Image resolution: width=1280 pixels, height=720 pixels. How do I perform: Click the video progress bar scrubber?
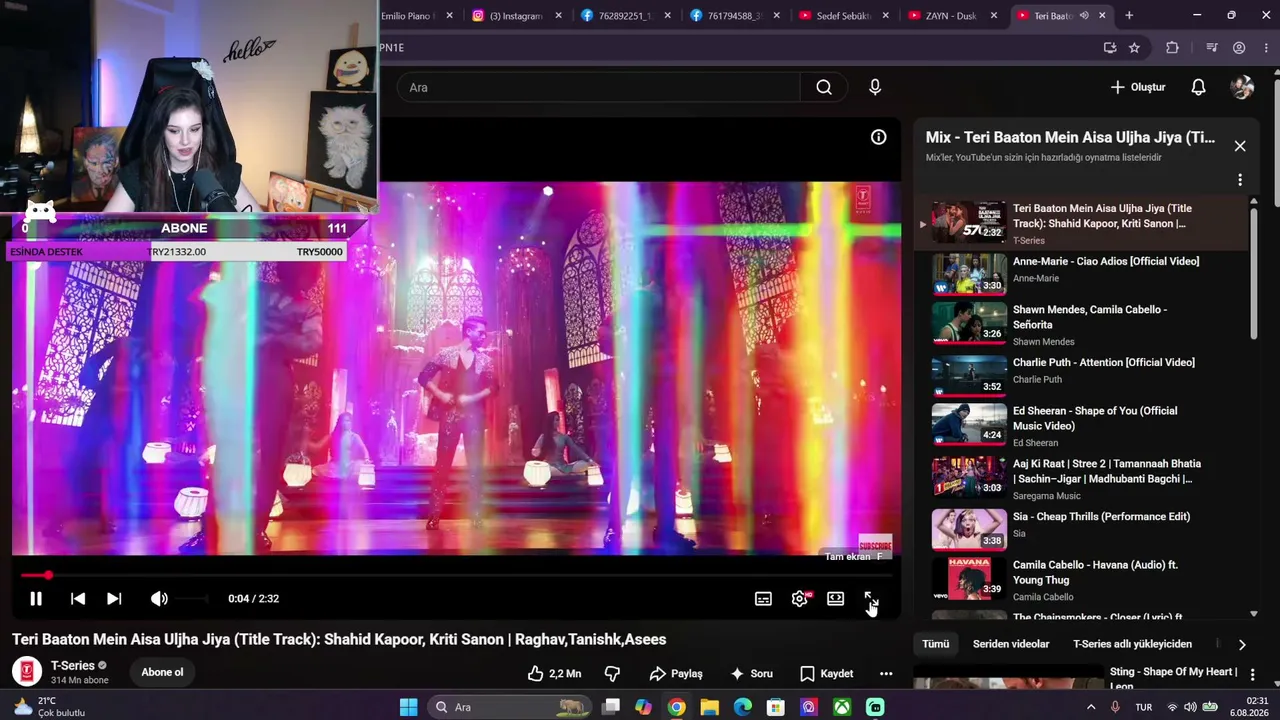pos(48,575)
